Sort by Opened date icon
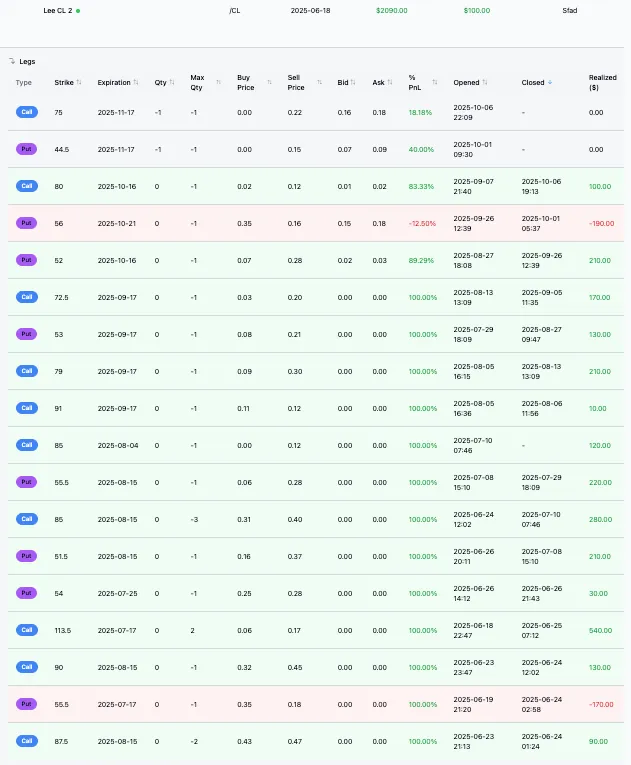 [485, 82]
